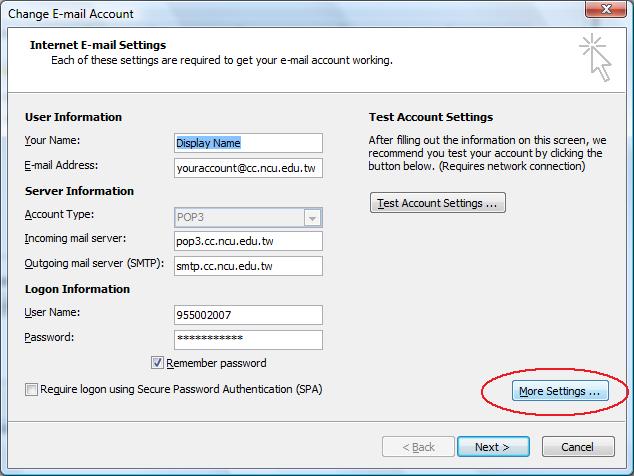Uncheck the Remember password checkbox

tap(157, 363)
